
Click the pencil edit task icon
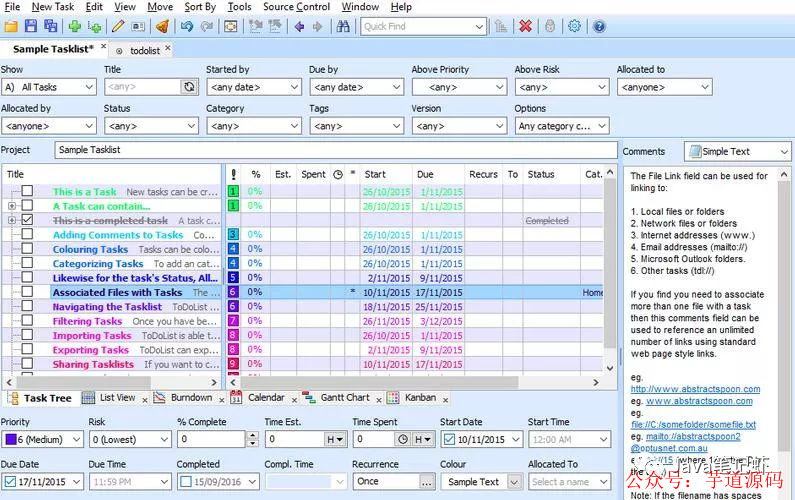point(118,26)
